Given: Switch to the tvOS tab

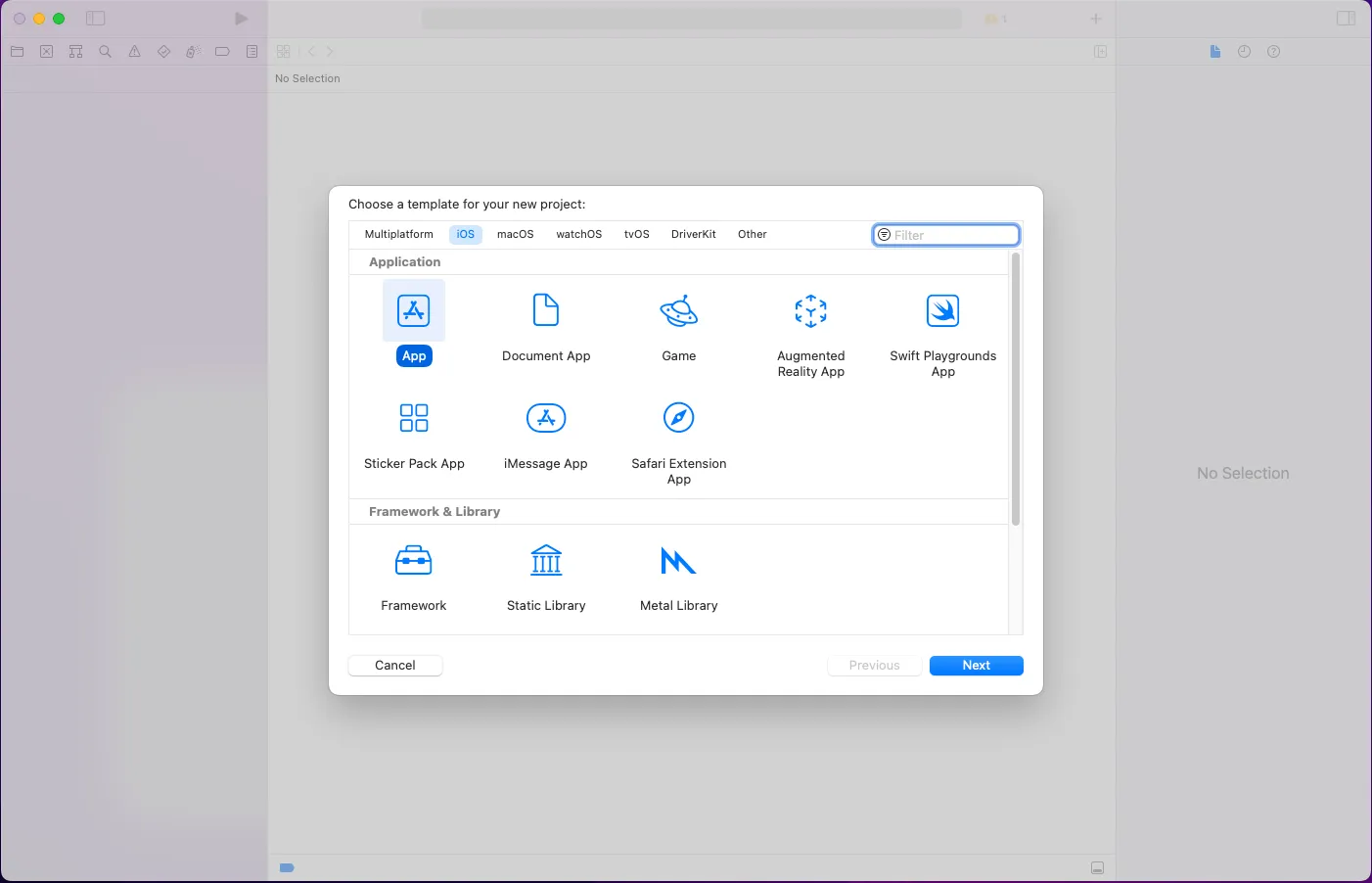Looking at the screenshot, I should click(637, 234).
